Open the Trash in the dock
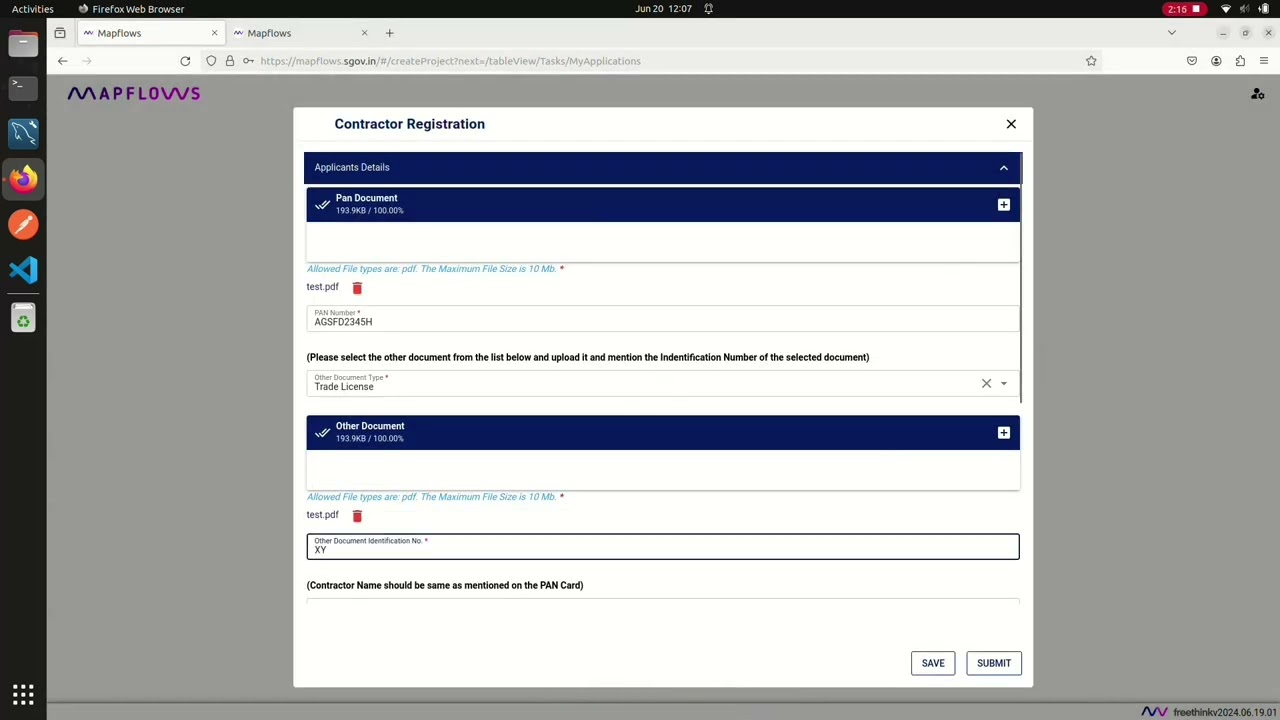This screenshot has width=1280, height=720. point(23,319)
